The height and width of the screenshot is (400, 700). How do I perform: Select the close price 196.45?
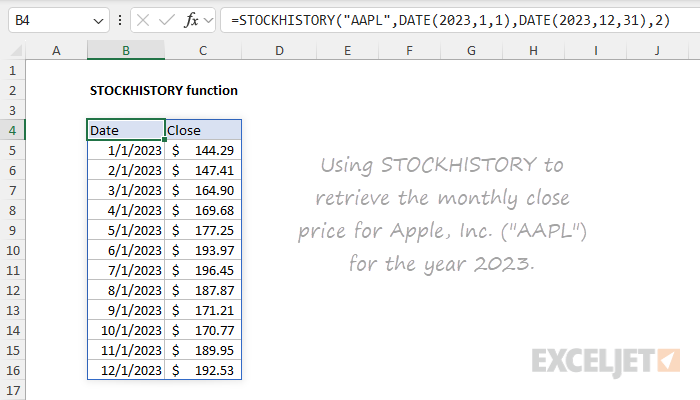pos(203,271)
